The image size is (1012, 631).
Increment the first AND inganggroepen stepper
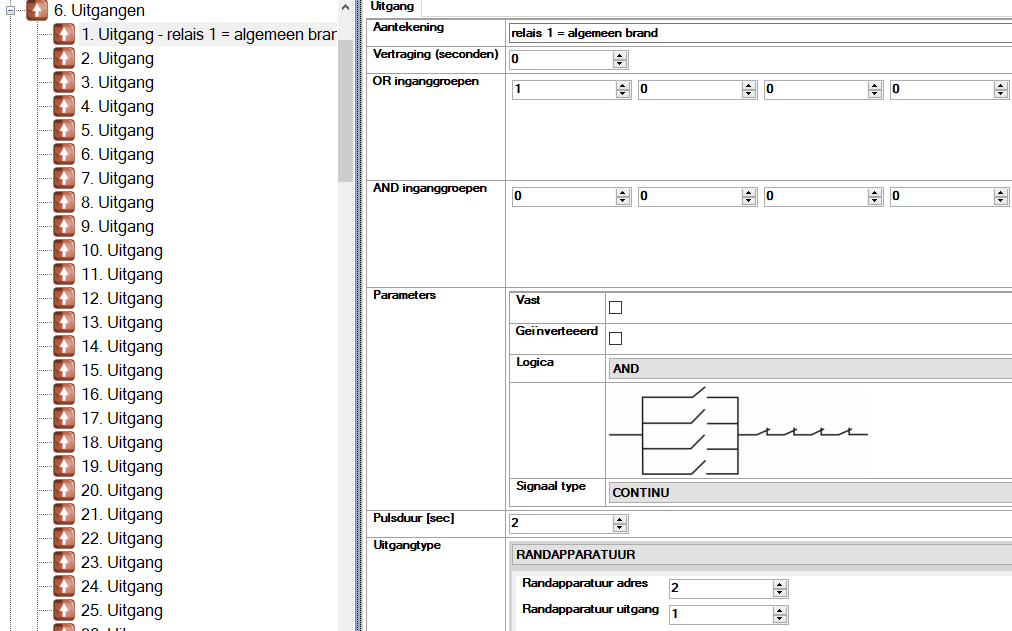pyautogui.click(x=623, y=192)
